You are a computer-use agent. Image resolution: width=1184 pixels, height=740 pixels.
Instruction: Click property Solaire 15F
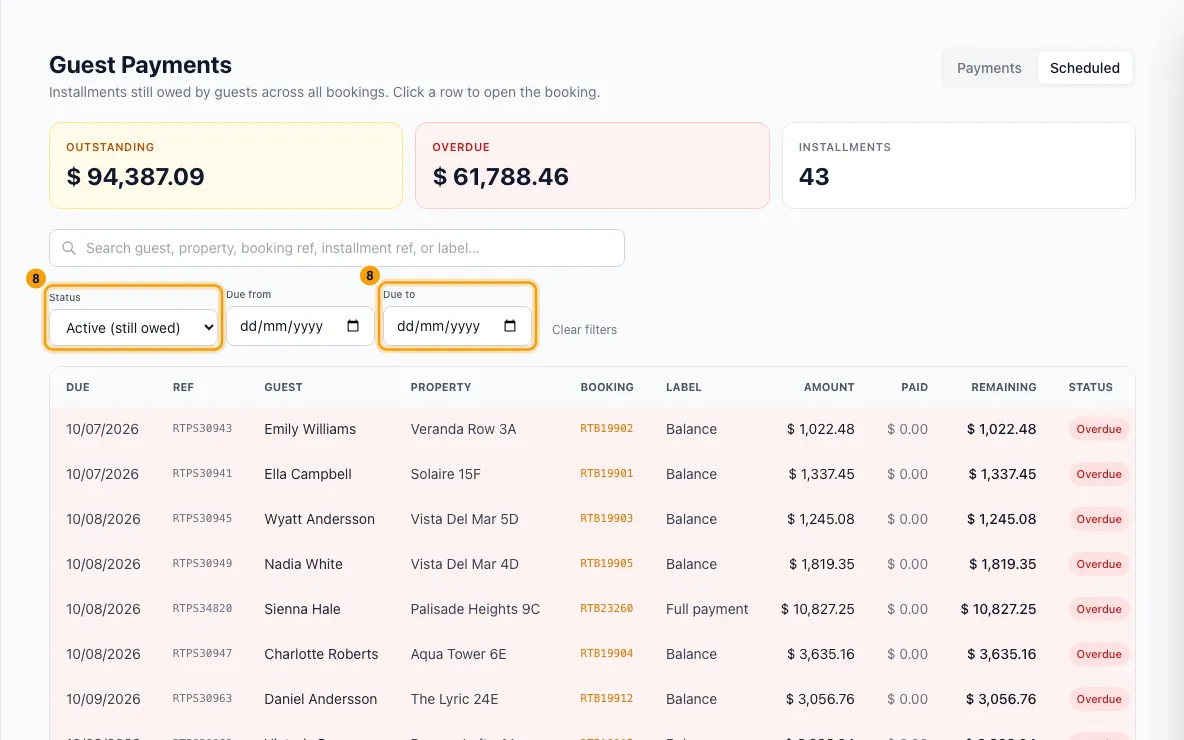pyautogui.click(x=446, y=474)
